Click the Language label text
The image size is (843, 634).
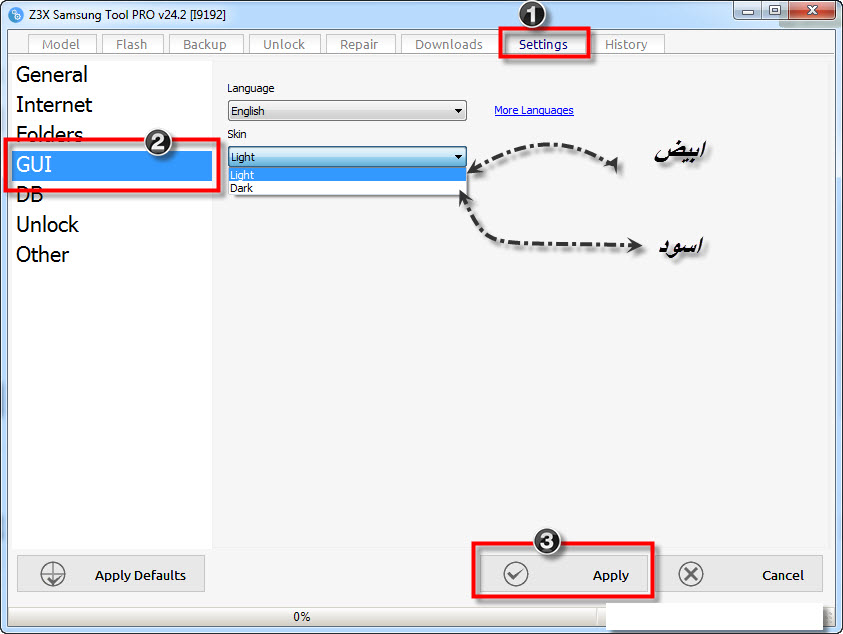coord(251,88)
